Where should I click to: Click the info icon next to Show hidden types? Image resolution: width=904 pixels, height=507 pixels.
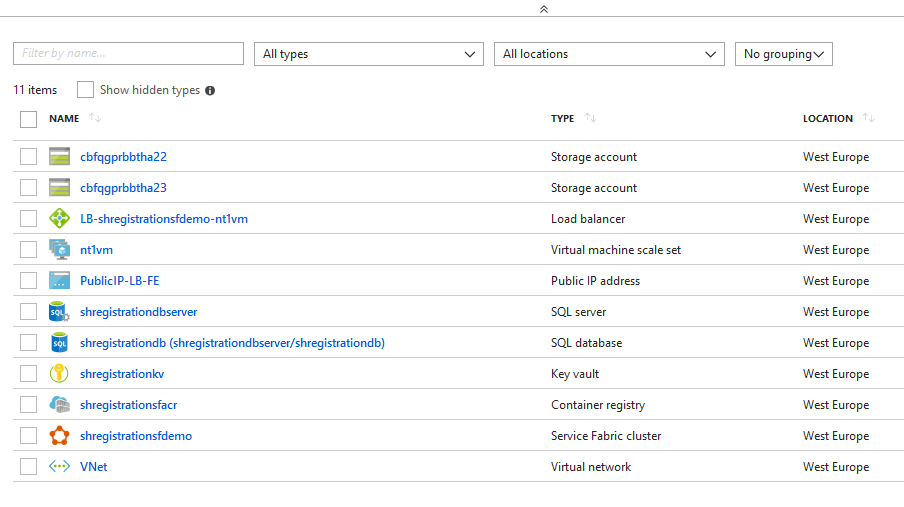[210, 91]
